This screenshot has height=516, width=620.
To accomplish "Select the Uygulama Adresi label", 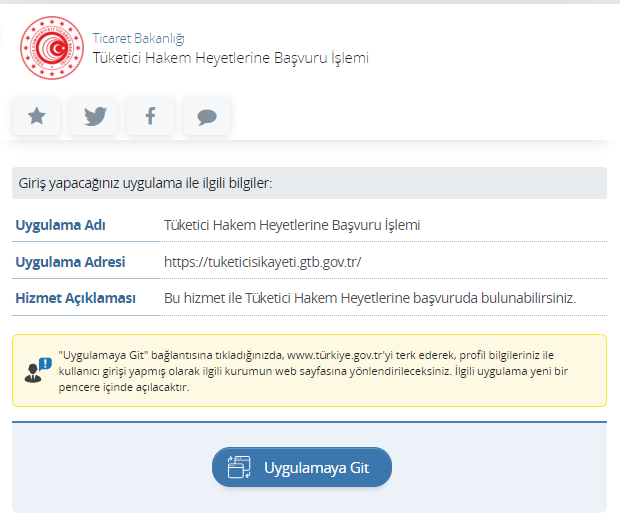I will pos(70,262).
